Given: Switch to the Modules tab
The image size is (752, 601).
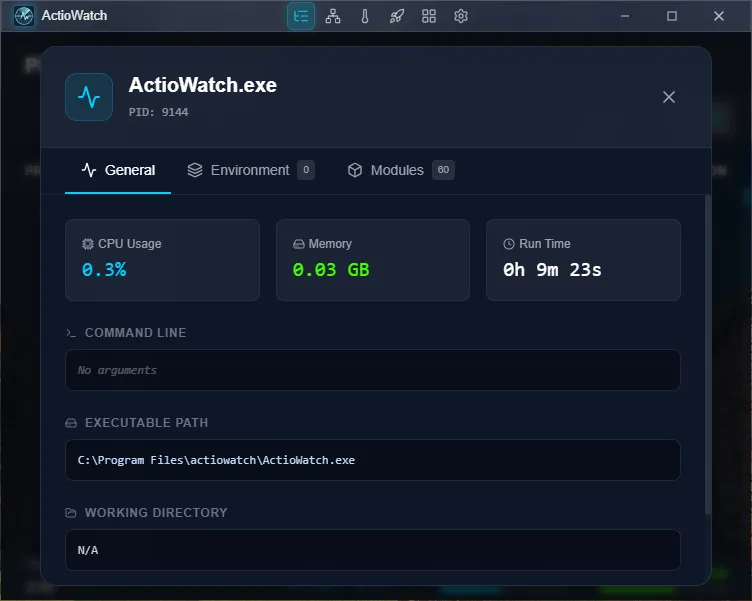Looking at the screenshot, I should click(400, 170).
